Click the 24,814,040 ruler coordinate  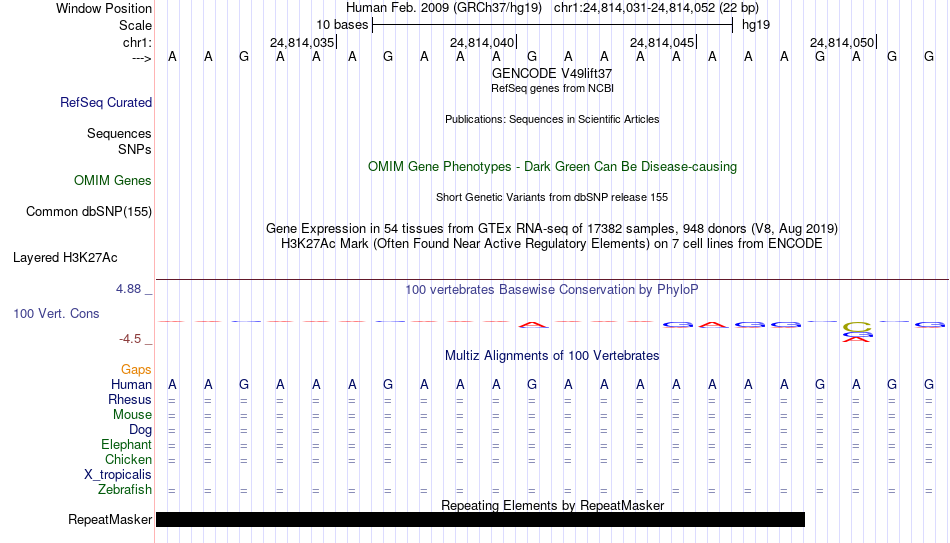(482, 42)
